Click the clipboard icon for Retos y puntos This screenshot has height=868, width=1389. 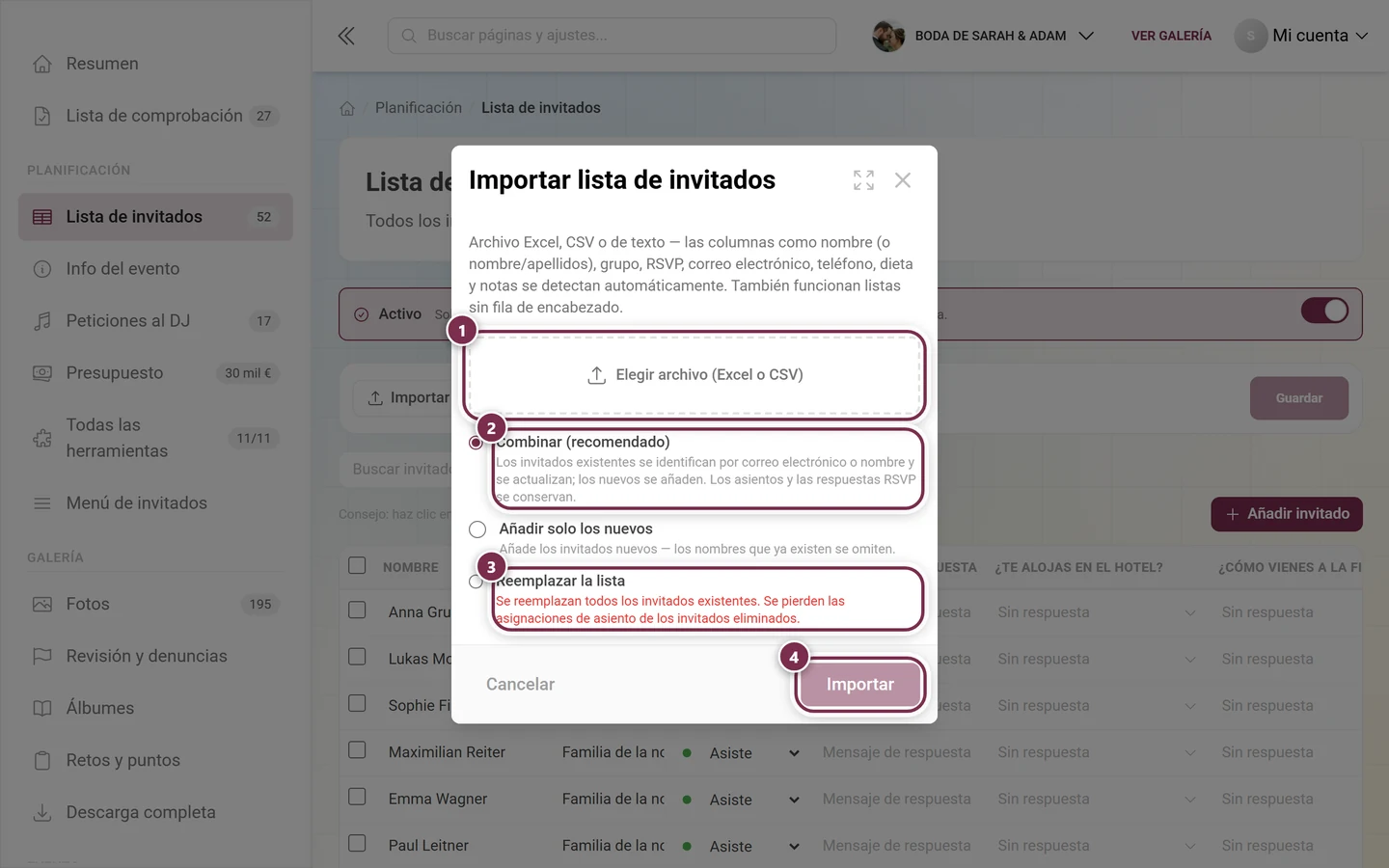pyautogui.click(x=42, y=761)
